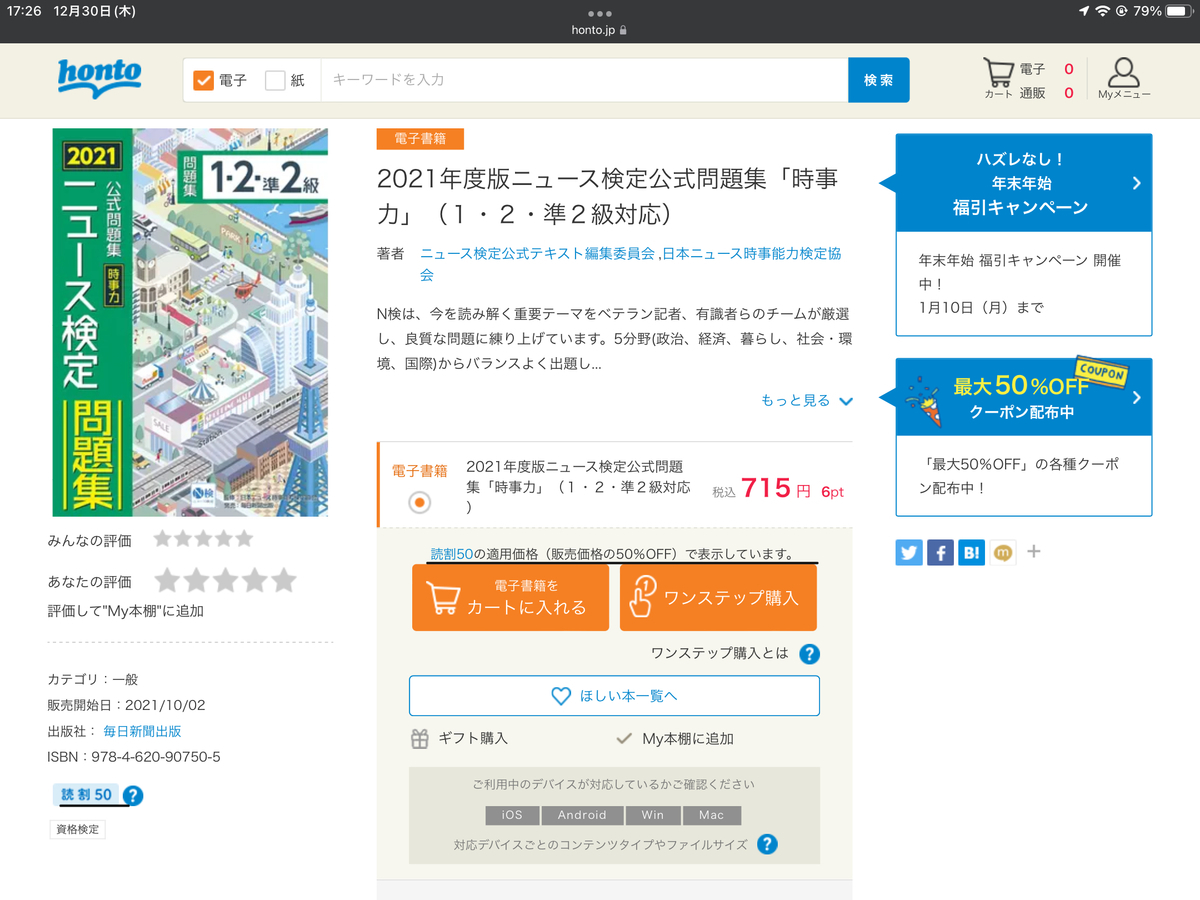This screenshot has width=1200, height=900.
Task: Open publisher link 毎日新聞出版
Action: (142, 731)
